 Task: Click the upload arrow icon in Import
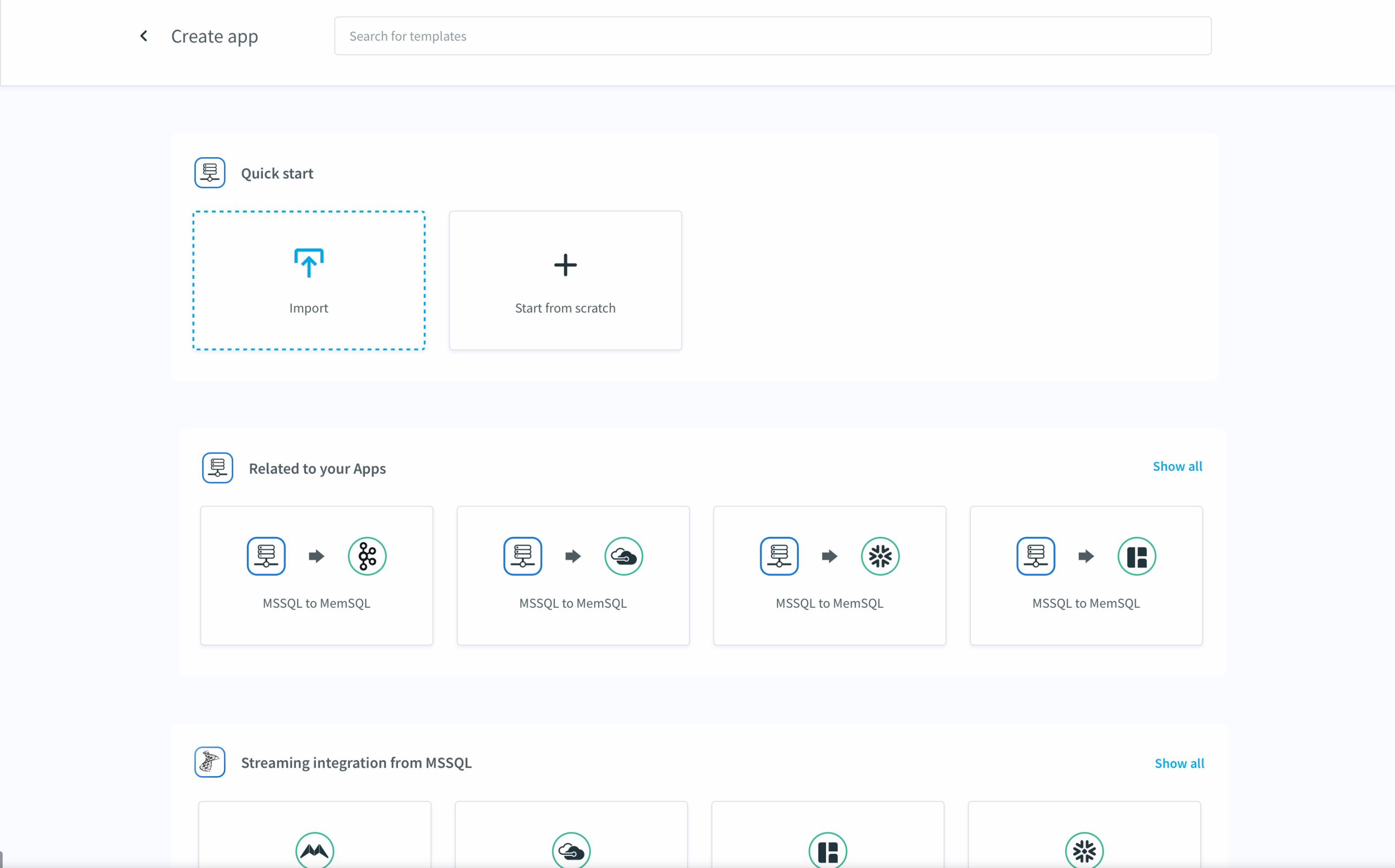309,263
